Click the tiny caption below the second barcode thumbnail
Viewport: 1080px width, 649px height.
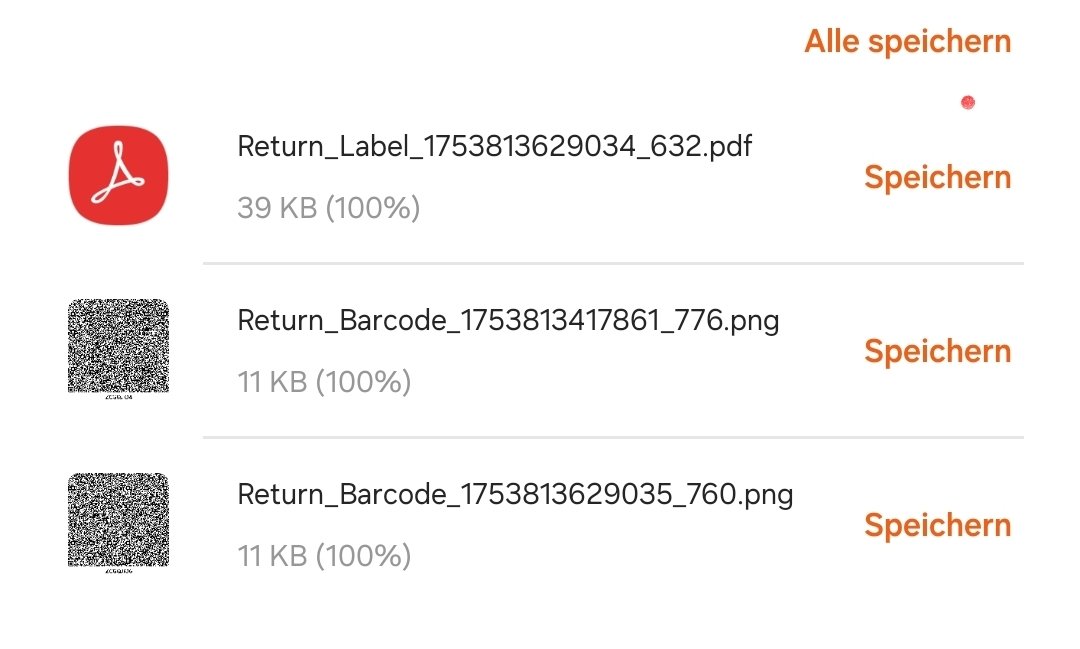pyautogui.click(x=119, y=572)
